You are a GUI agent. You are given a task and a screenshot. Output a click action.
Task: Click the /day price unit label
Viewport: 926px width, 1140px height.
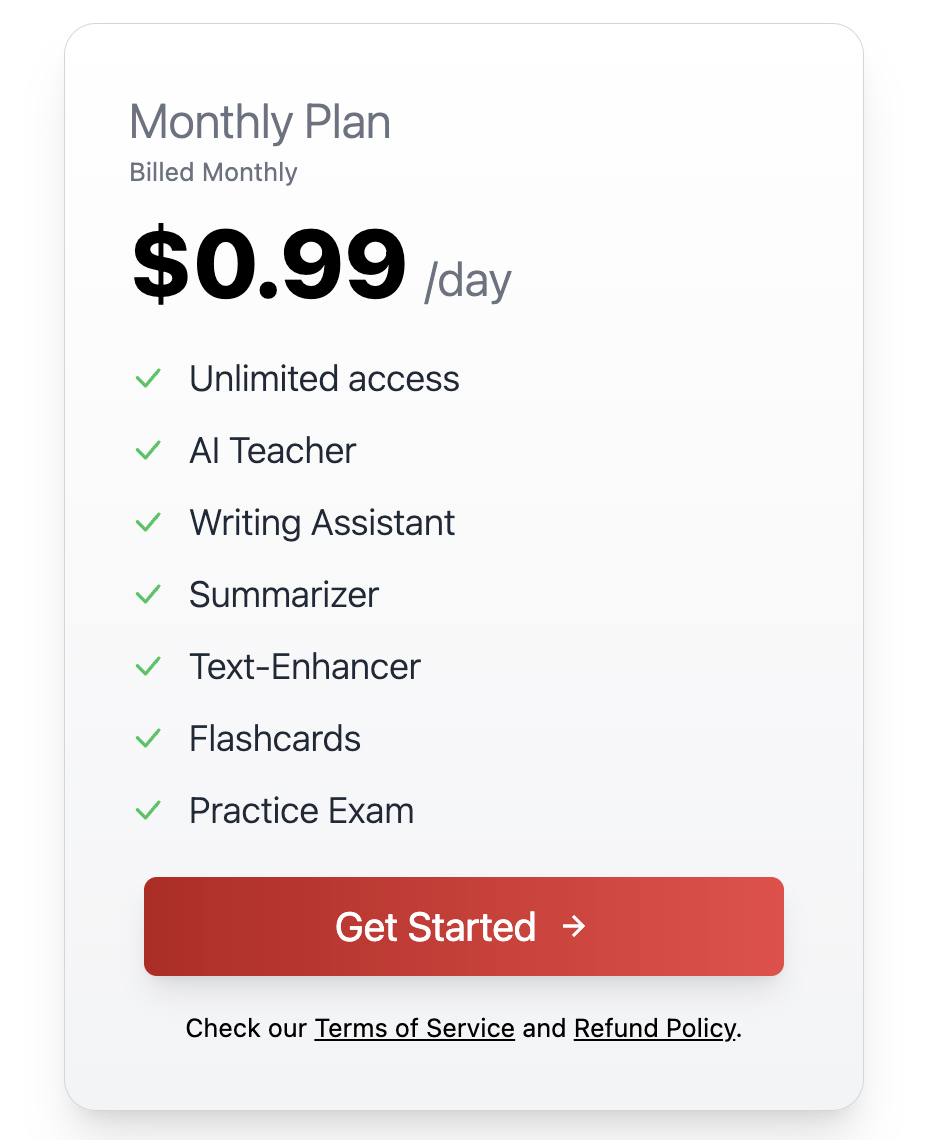tap(468, 281)
